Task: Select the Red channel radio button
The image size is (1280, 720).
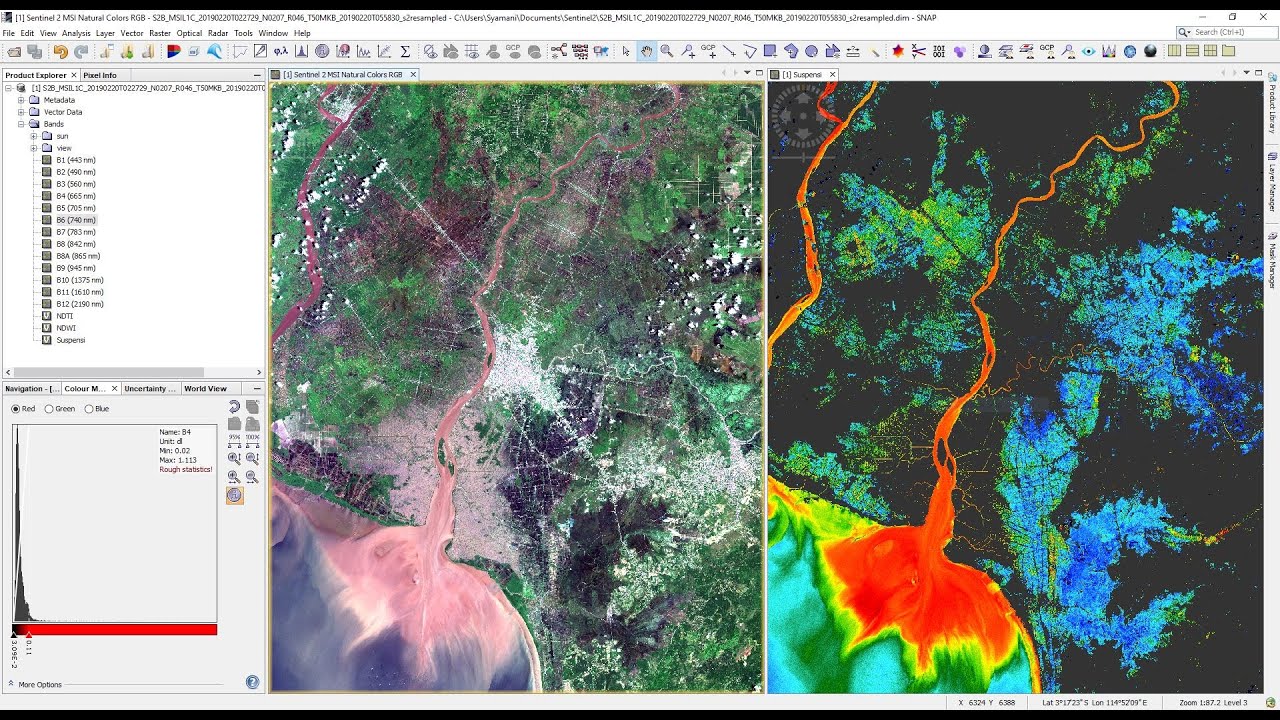Action: point(16,408)
